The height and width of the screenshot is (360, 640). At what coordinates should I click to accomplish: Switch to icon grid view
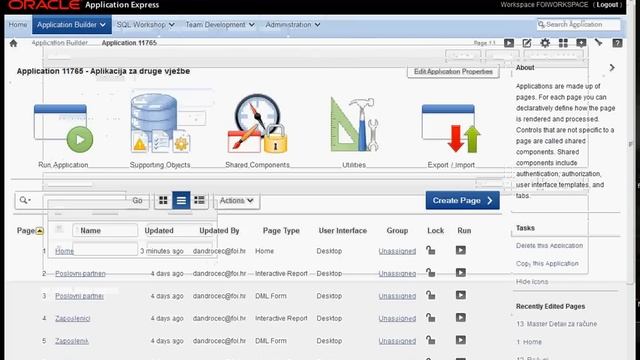(163, 200)
